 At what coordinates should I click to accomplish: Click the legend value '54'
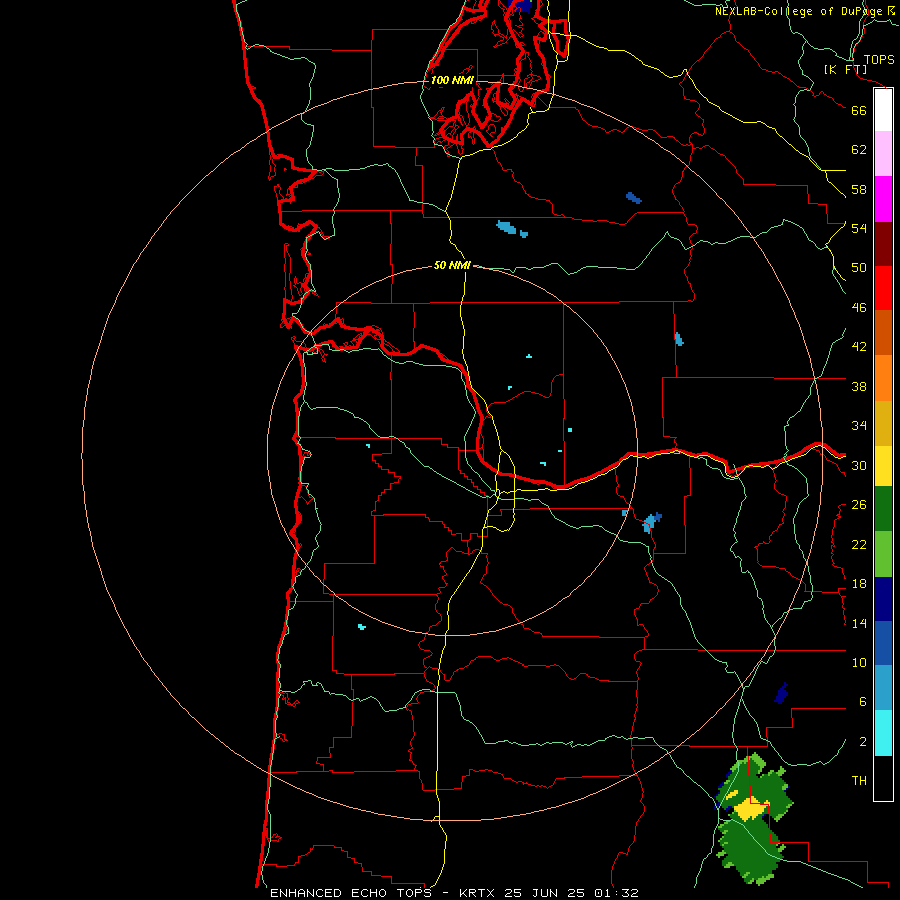pos(859,228)
